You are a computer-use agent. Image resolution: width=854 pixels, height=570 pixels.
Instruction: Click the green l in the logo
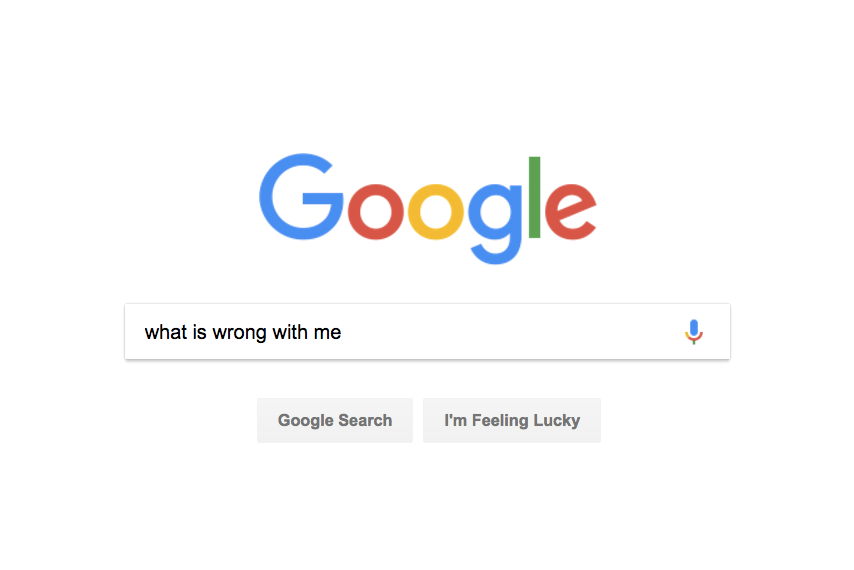[x=534, y=197]
